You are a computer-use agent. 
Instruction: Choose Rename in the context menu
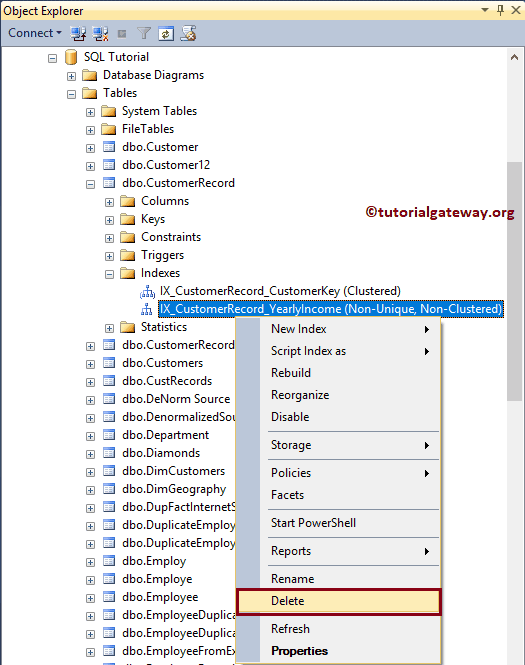[x=338, y=579]
